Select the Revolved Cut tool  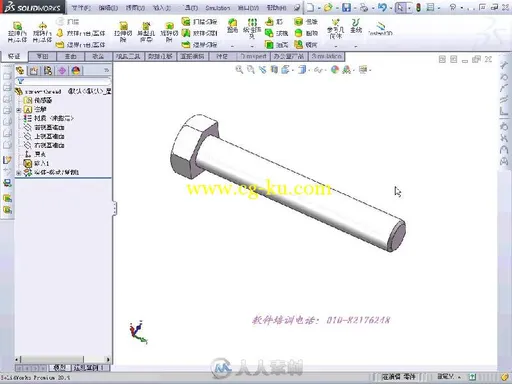coord(169,32)
